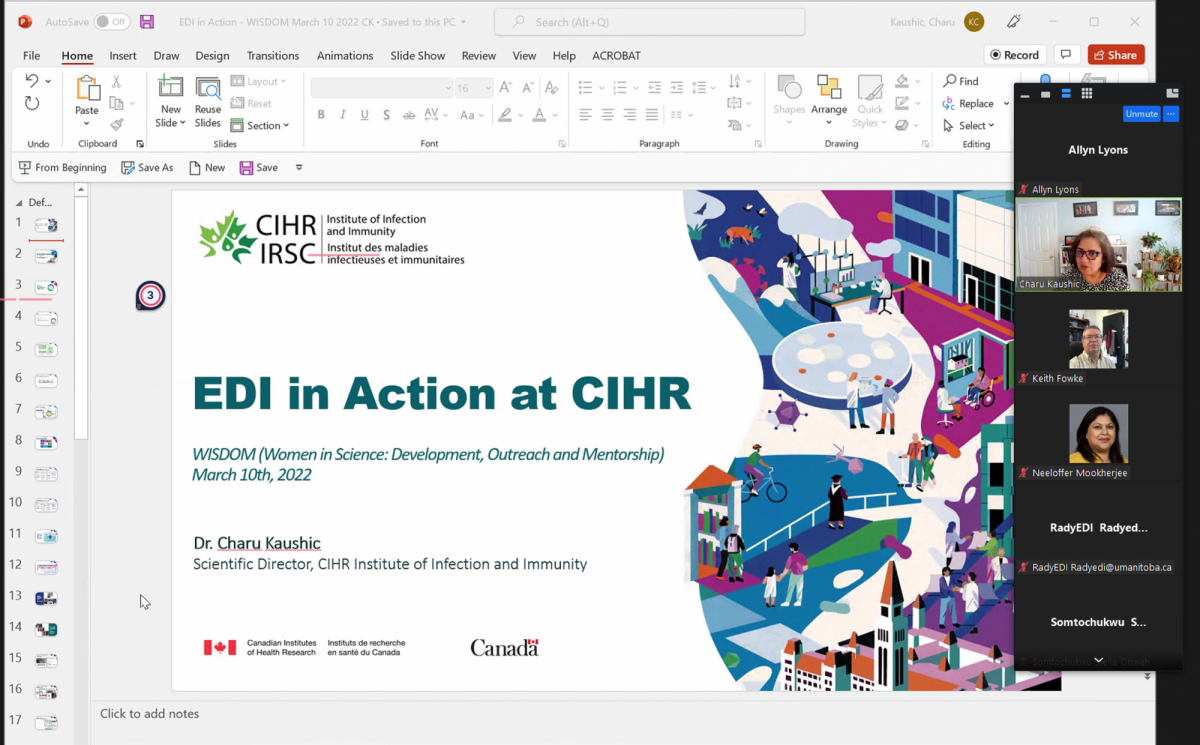Click the Arrange objects icon

click(829, 90)
